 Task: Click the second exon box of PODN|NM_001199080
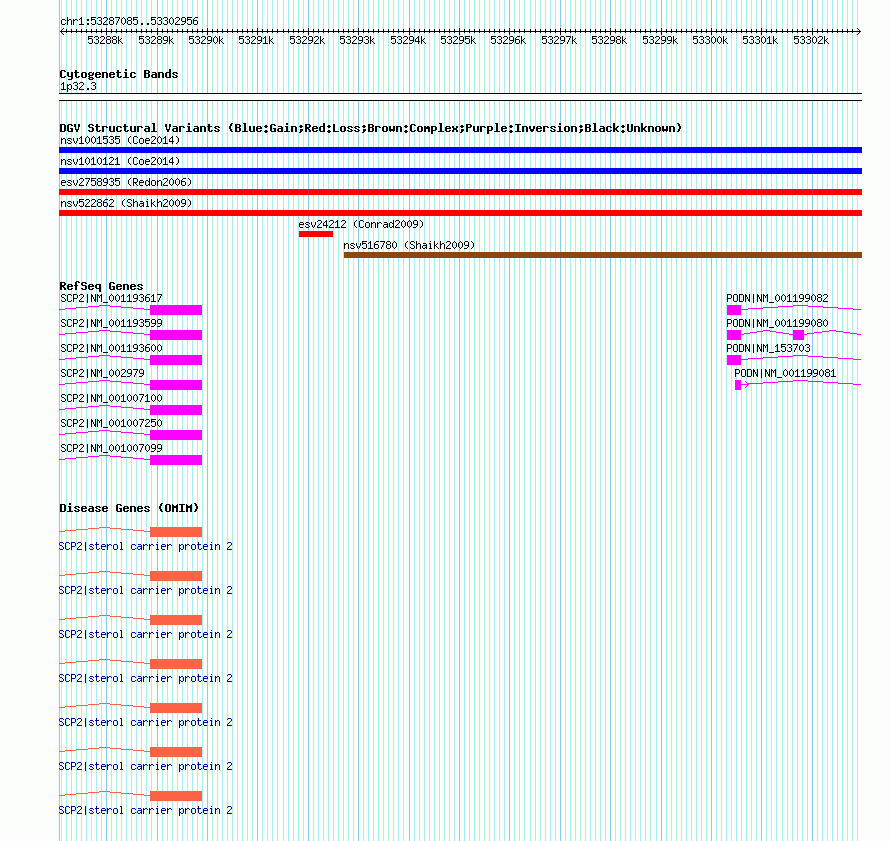point(799,335)
